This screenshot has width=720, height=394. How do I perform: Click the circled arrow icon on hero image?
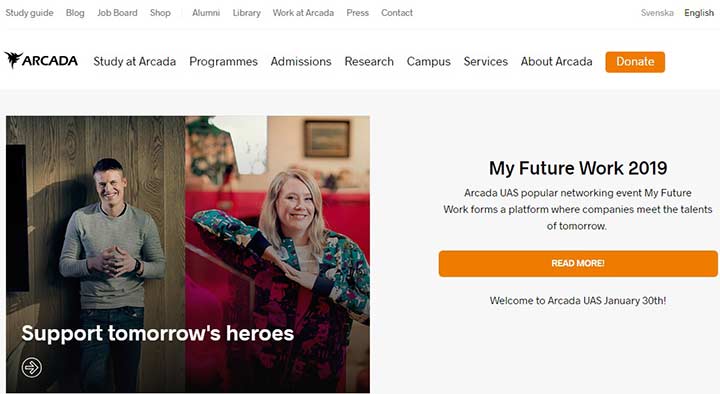(32, 367)
